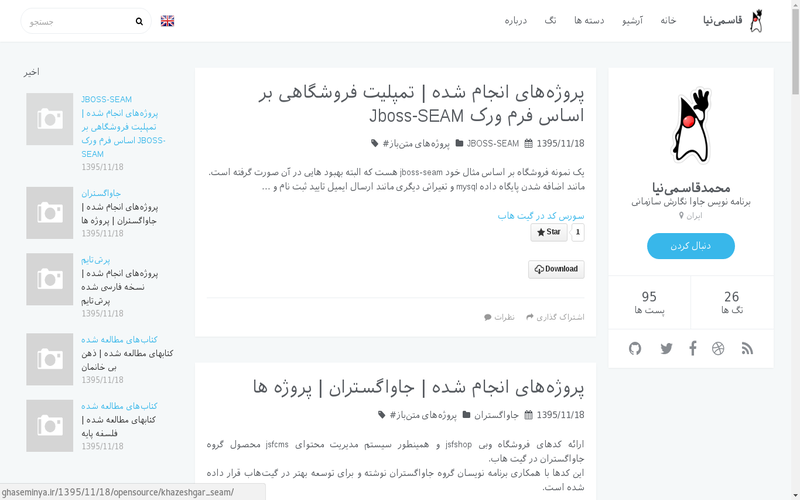This screenshot has width=800, height=500.
Task: Open the درباره menu item
Action: point(516,21)
